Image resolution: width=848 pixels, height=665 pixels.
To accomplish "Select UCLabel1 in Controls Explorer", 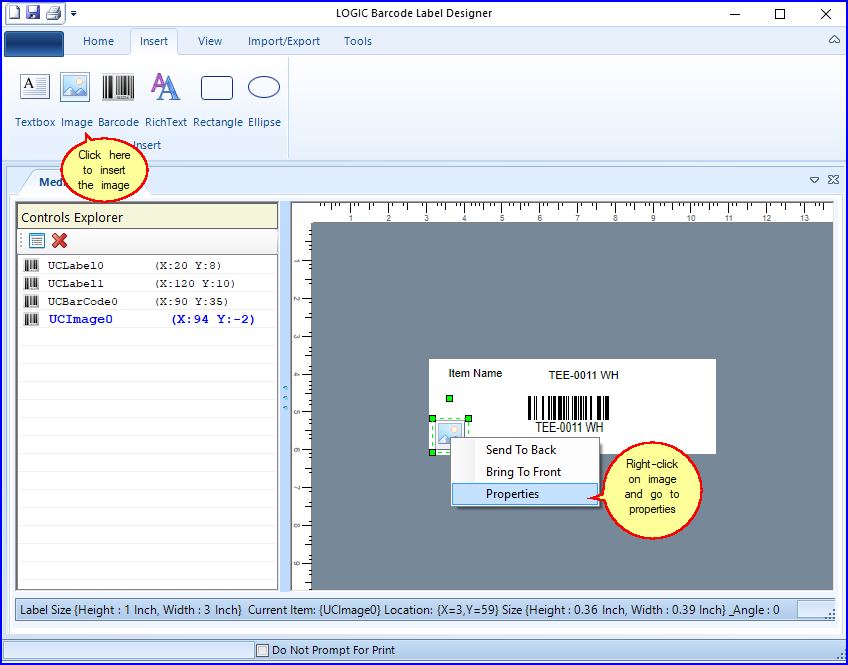I will pyautogui.click(x=147, y=283).
